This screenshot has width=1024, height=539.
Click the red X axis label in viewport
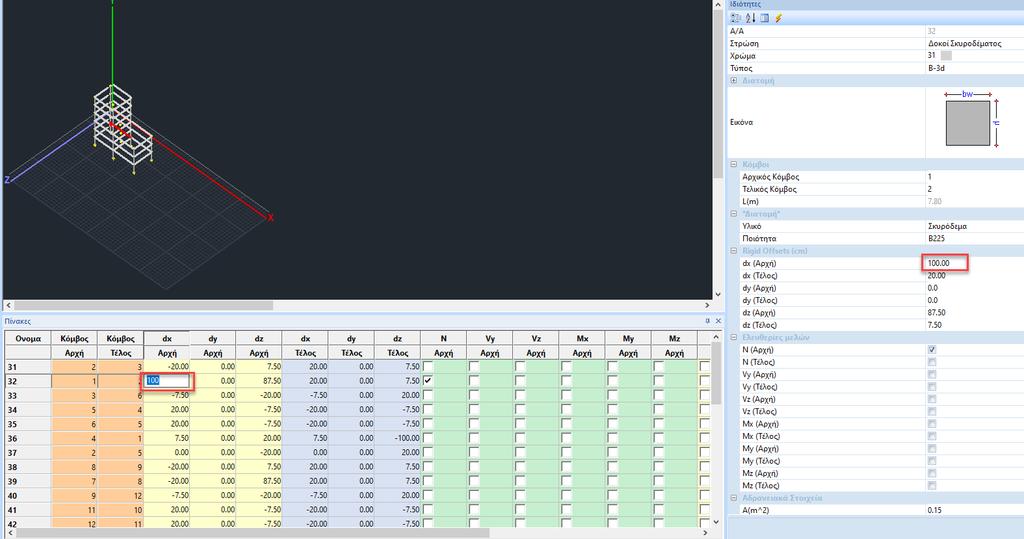(270, 218)
